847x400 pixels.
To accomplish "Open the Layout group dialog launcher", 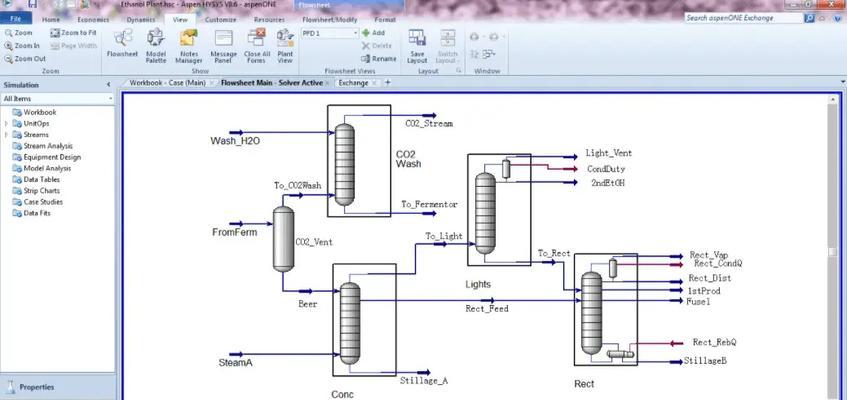I will point(459,71).
